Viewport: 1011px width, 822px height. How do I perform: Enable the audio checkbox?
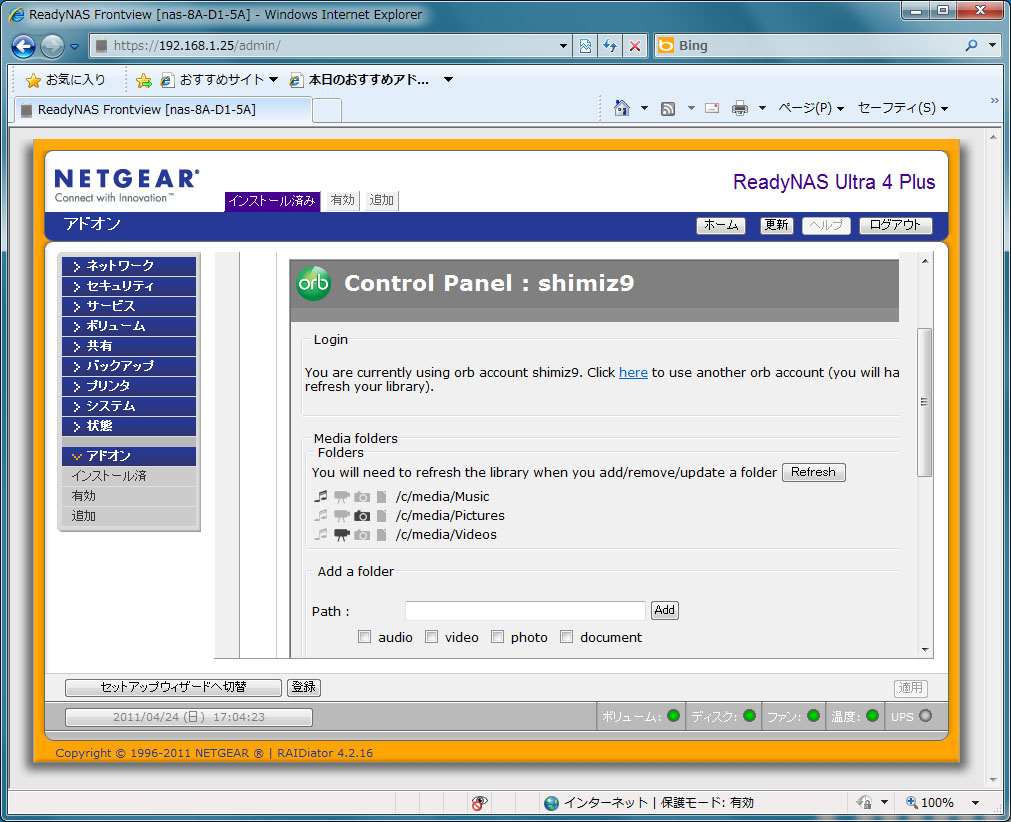click(x=365, y=637)
